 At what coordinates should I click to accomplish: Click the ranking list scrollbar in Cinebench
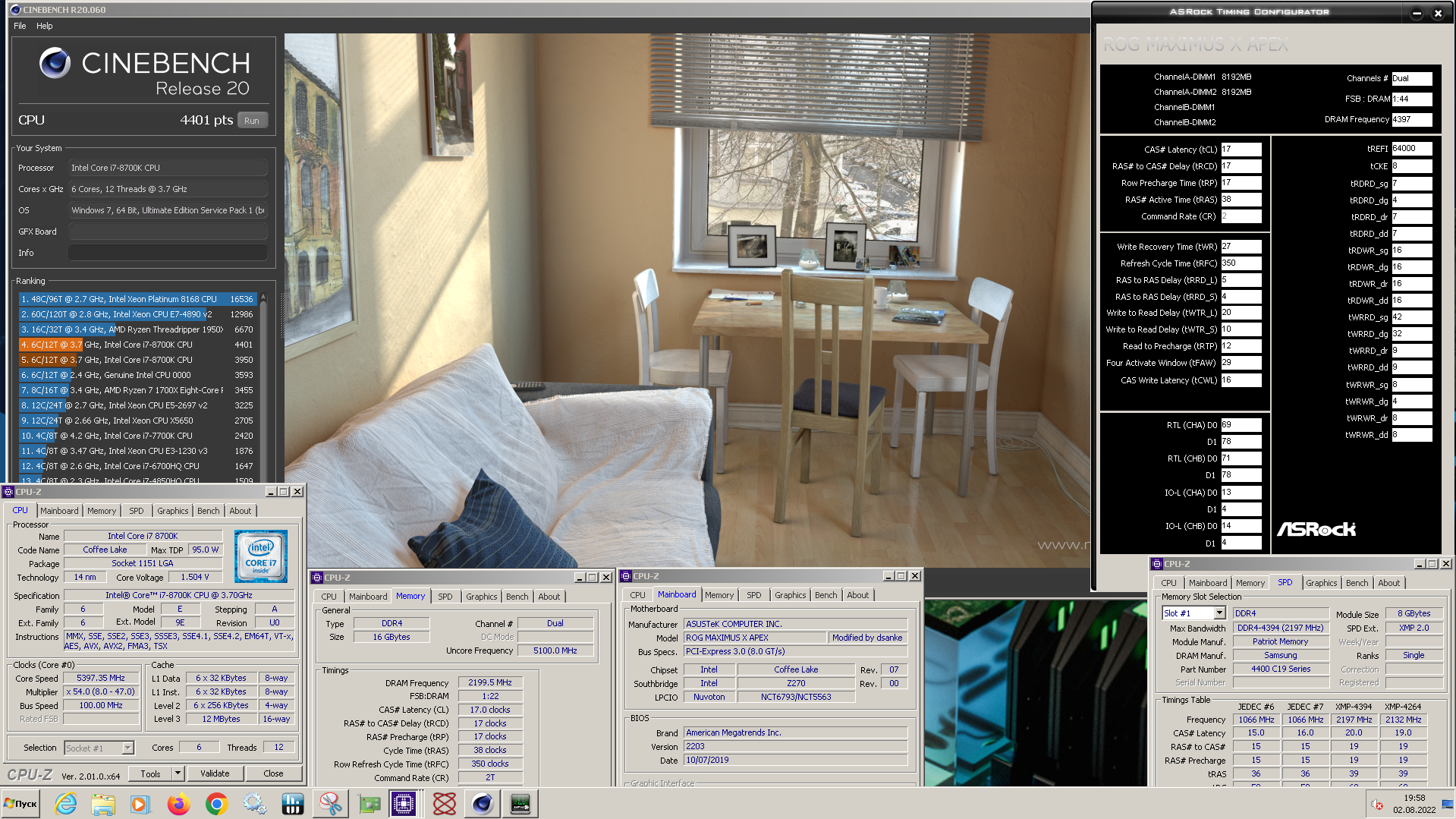coord(263,387)
